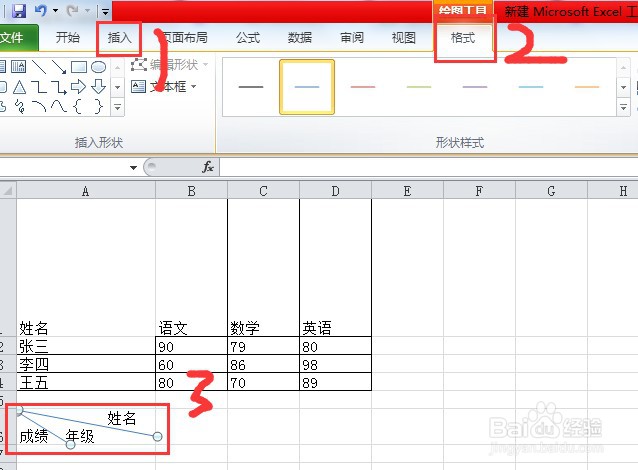Switch to the 公式 ribbon tab
This screenshot has width=638, height=470.
click(x=248, y=38)
